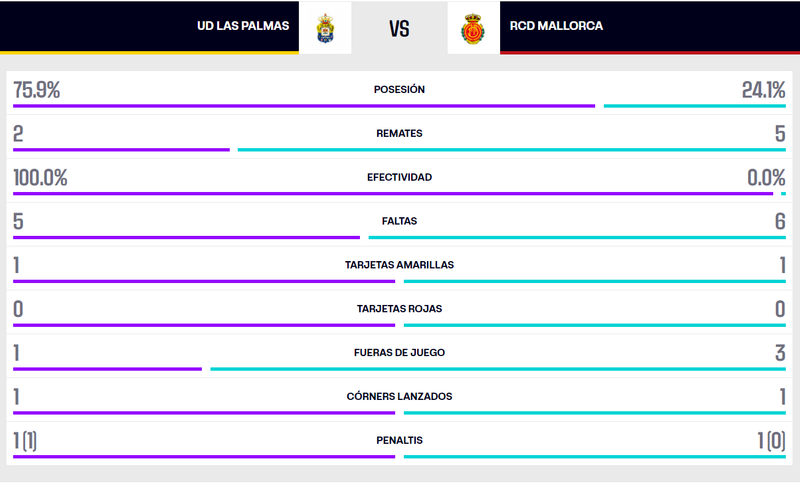Click the purple Efectividad bar at 100.0%
Screen dimensions: 800x487
click(392, 194)
